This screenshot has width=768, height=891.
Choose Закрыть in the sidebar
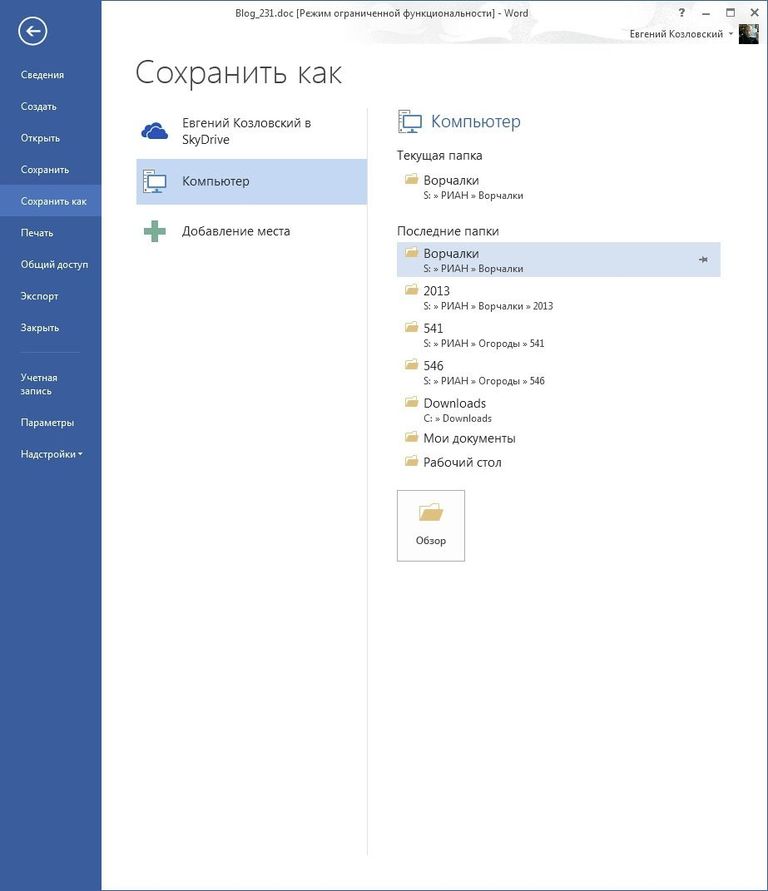tap(40, 328)
